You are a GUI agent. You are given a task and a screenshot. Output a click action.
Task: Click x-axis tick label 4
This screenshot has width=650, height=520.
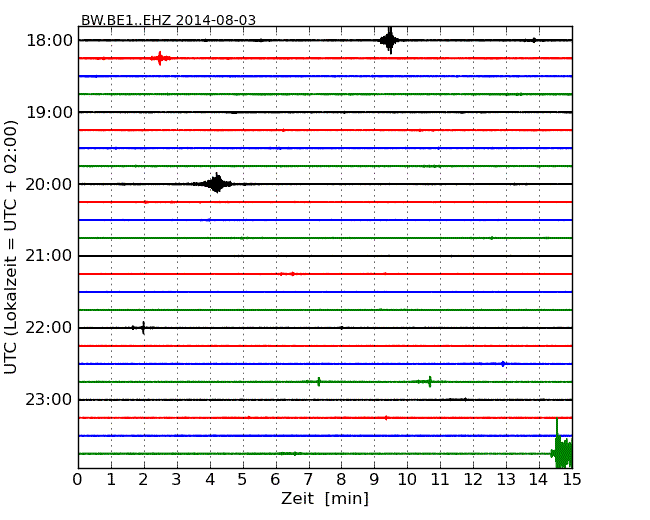[x=210, y=480]
